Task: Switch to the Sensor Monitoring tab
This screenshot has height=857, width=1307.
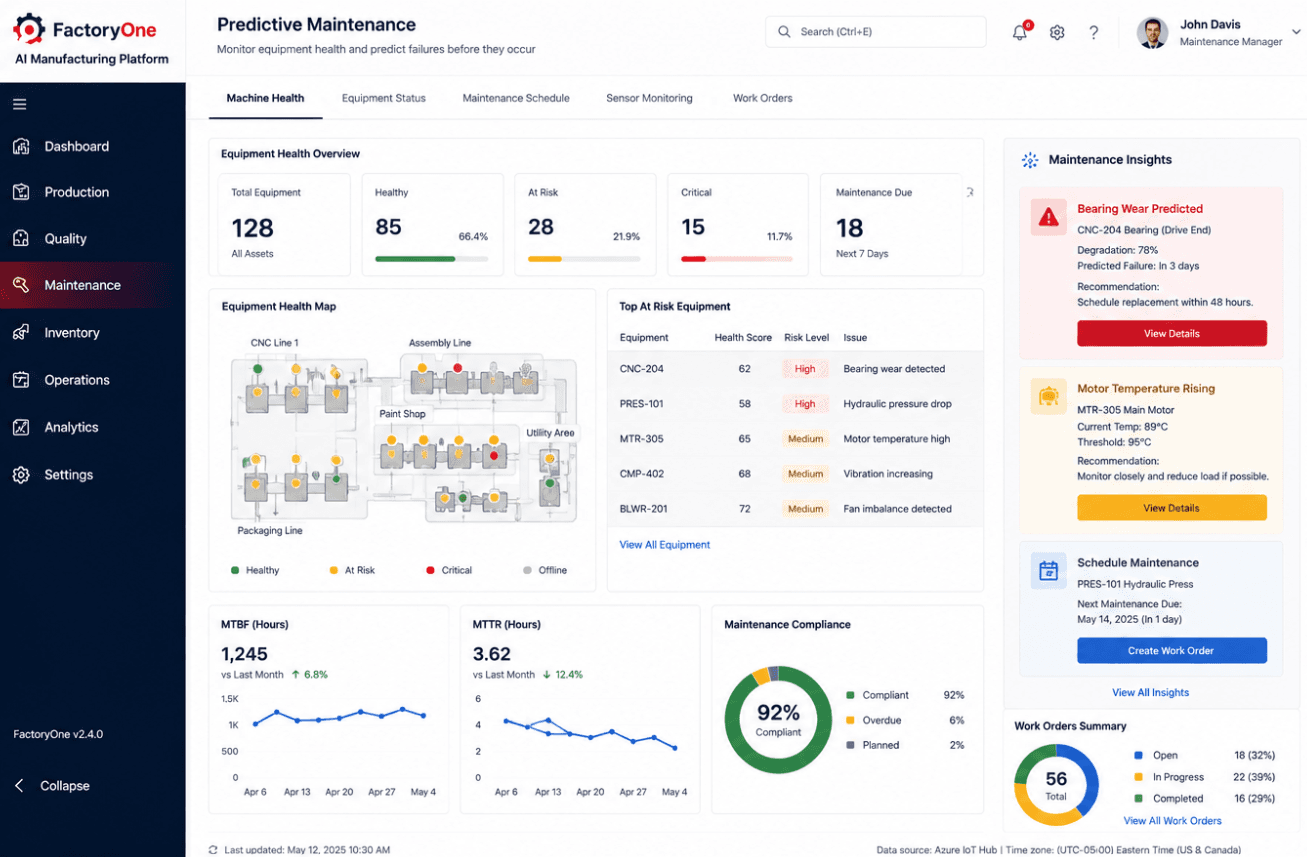Action: point(649,98)
